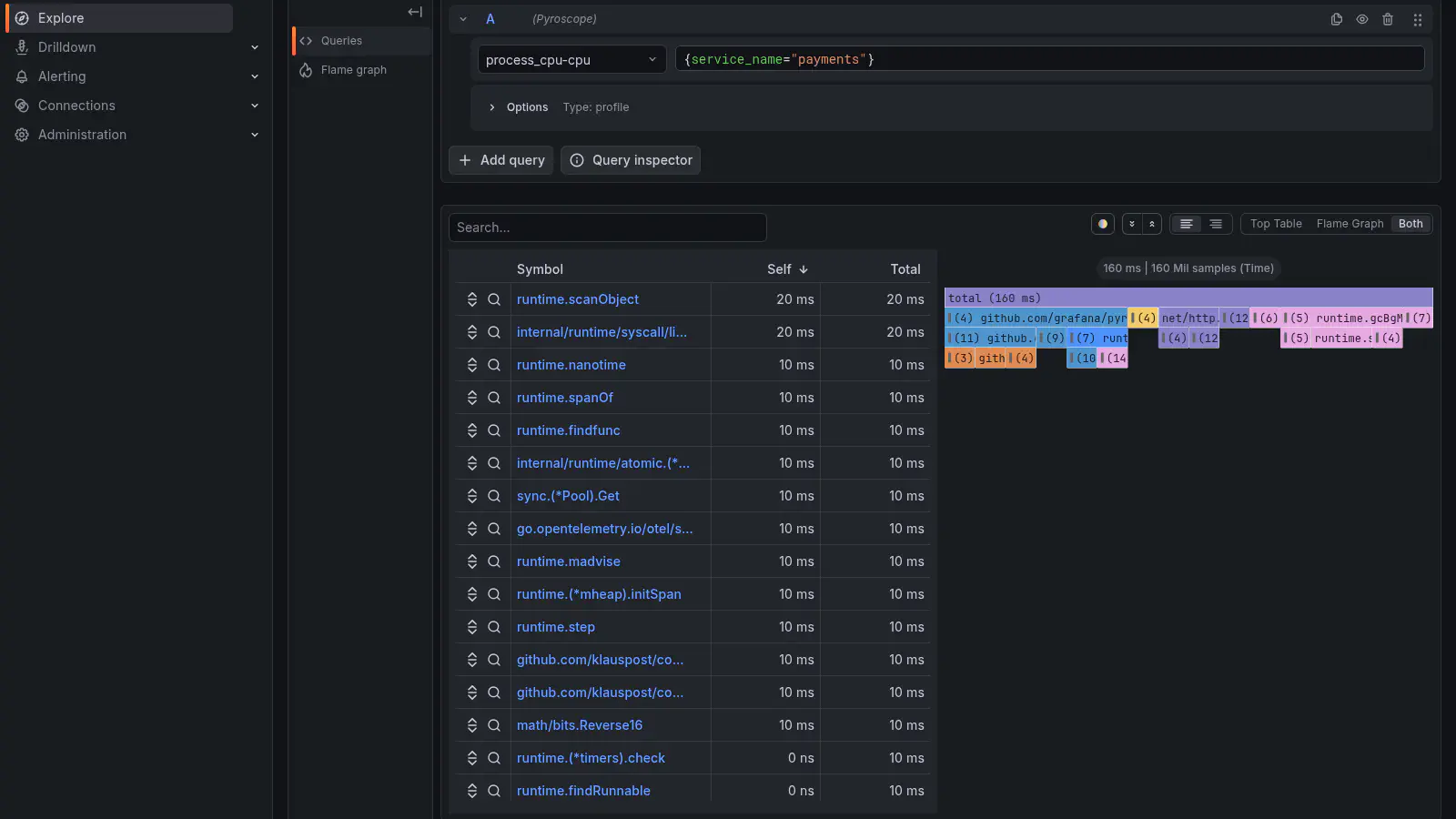Sandwich view icon for runtime.(*mheap).initSpan row
Image resolution: width=1456 pixels, height=819 pixels.
click(x=472, y=594)
